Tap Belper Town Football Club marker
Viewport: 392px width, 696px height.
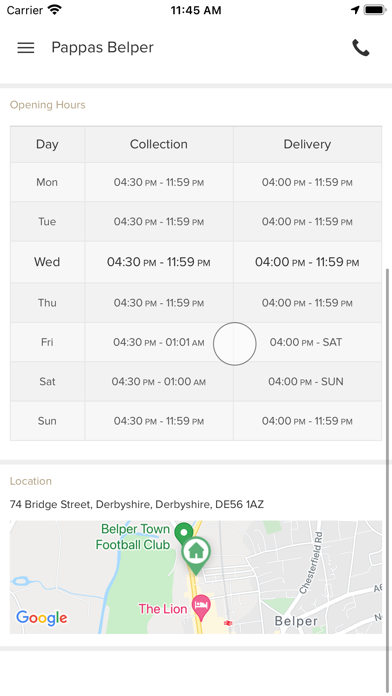click(183, 533)
